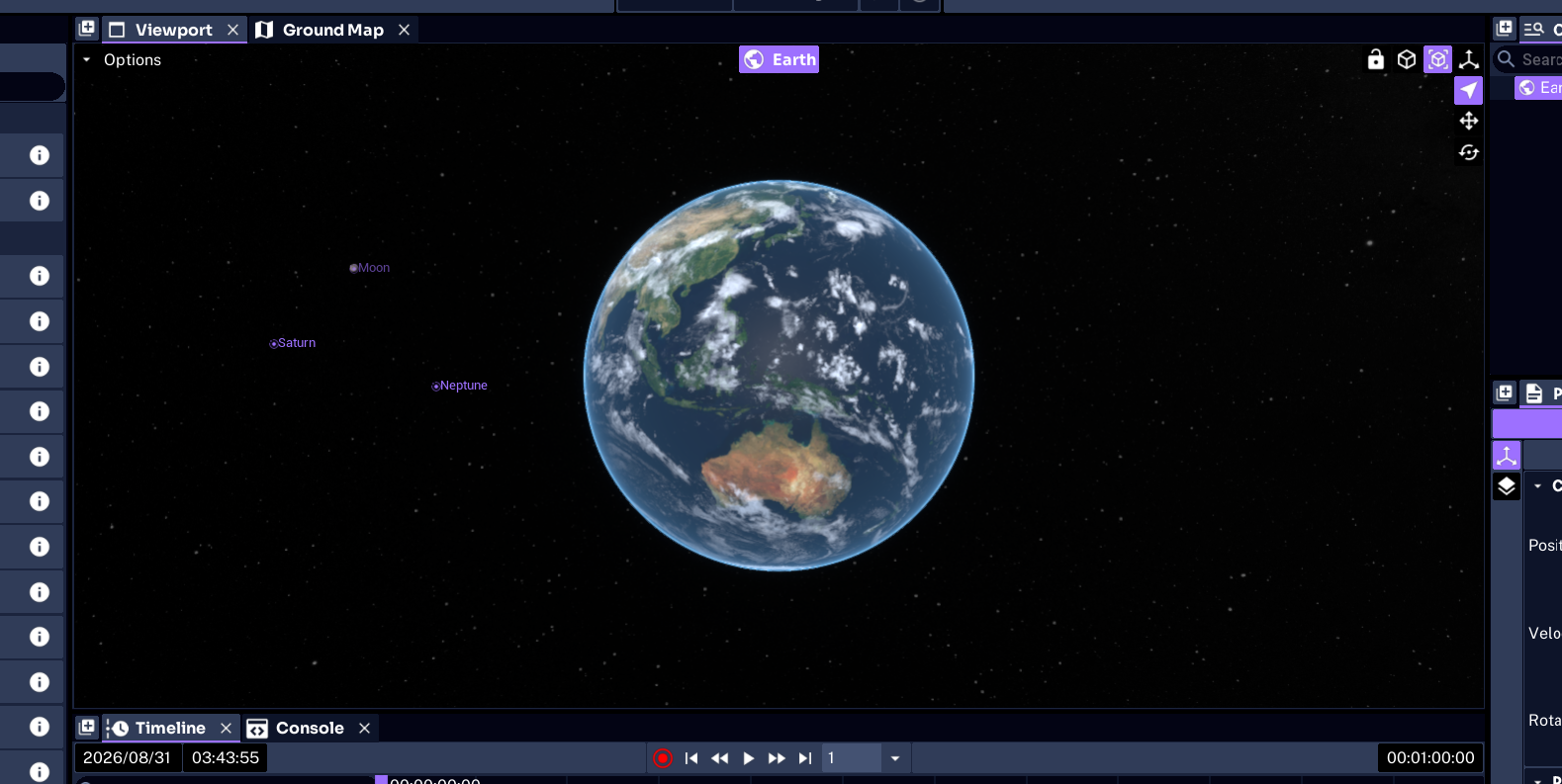Click the add panel icon at top right
The height and width of the screenshot is (784, 1562).
1505,29
